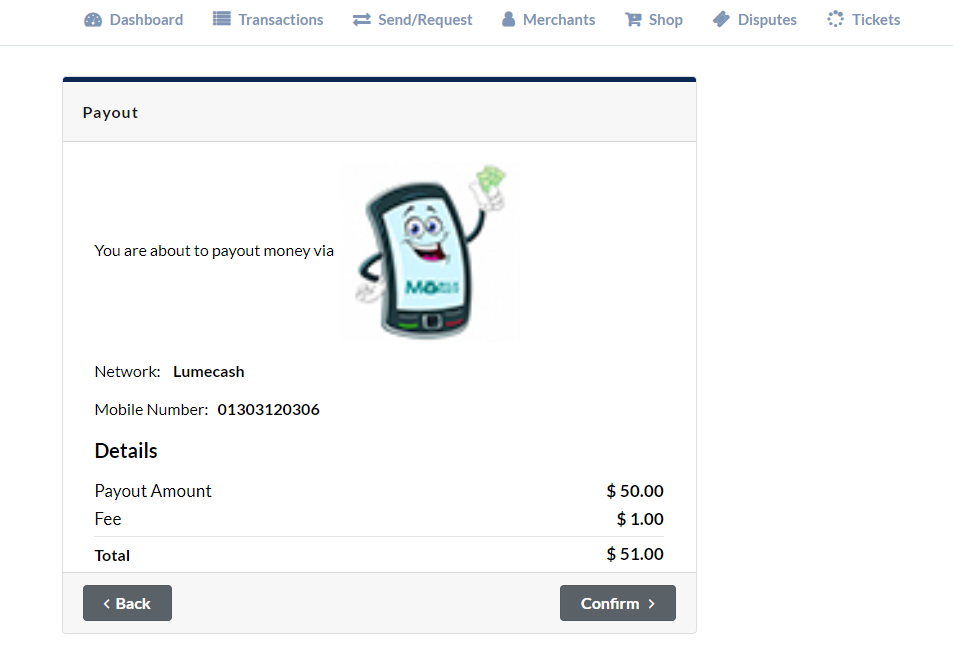
Task: Open the Dashboard menu label
Action: click(x=146, y=20)
